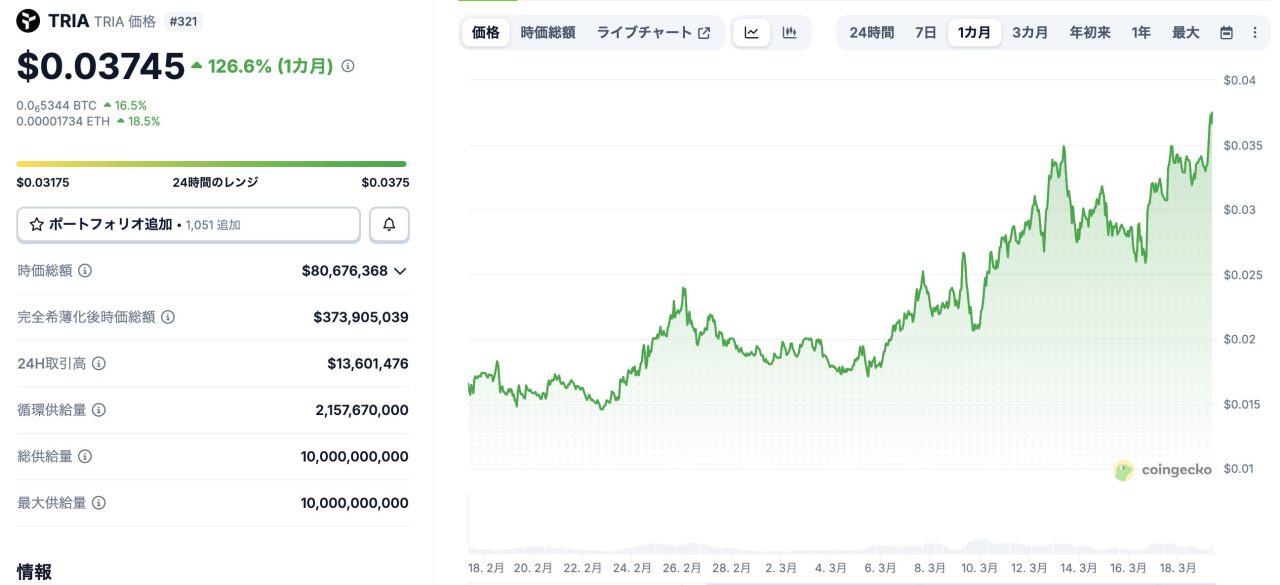Click info icon beside 完全希薄化後時価総額
Image resolution: width=1280 pixels, height=585 pixels.
click(x=168, y=317)
